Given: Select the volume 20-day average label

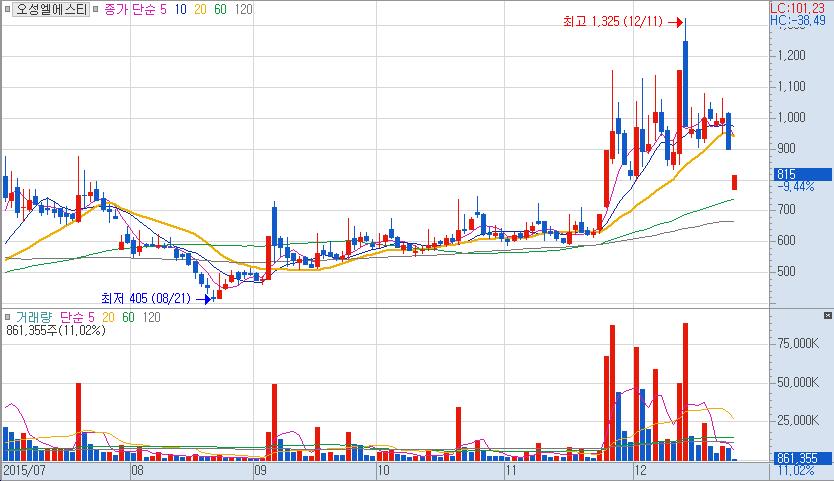Looking at the screenshot, I should tap(108, 317).
